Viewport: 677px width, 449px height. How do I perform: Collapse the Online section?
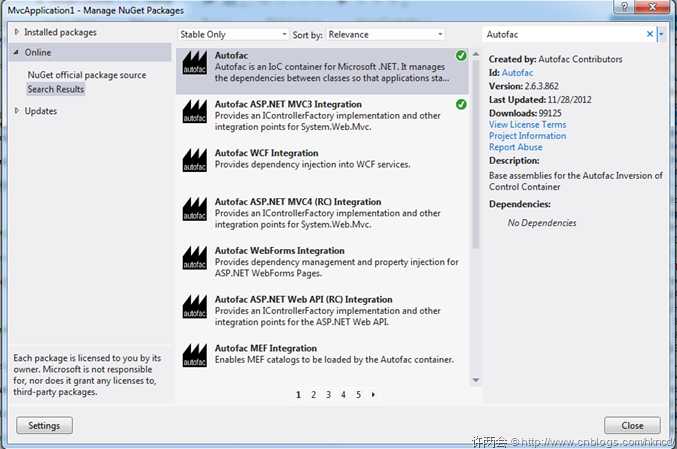pos(16,52)
